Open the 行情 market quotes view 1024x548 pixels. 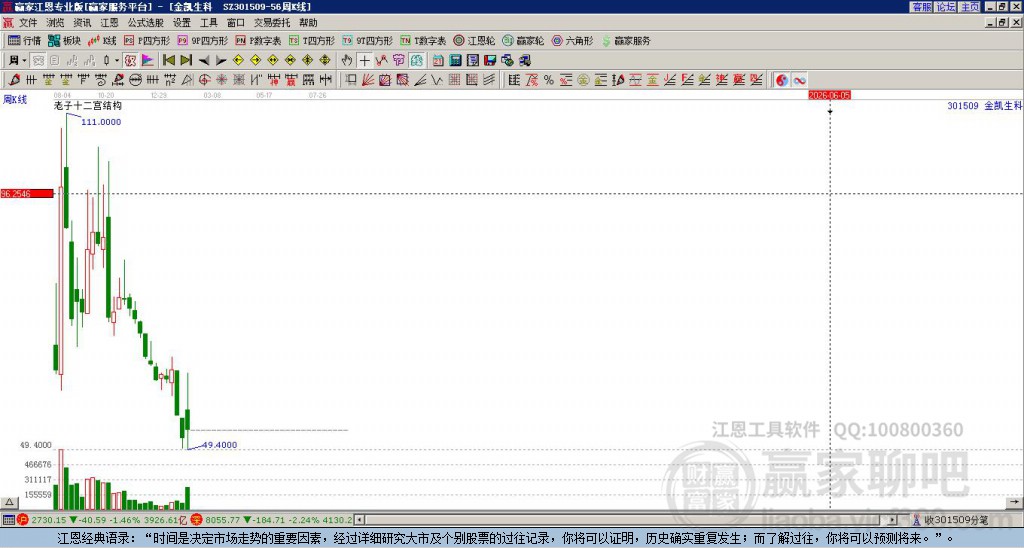click(x=24, y=40)
